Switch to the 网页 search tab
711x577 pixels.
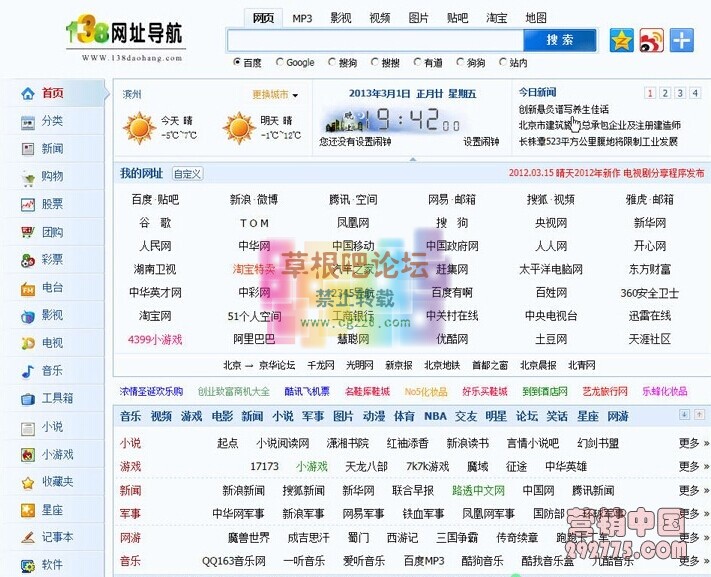pos(263,18)
